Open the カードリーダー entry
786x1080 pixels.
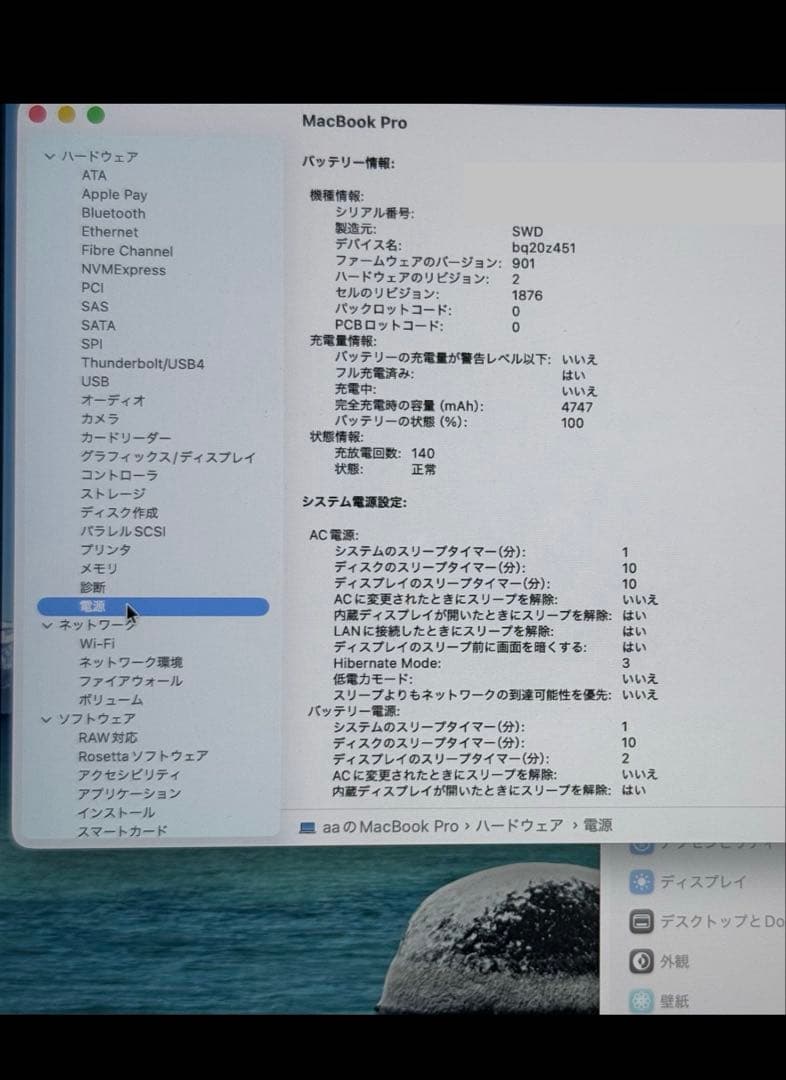(x=125, y=437)
